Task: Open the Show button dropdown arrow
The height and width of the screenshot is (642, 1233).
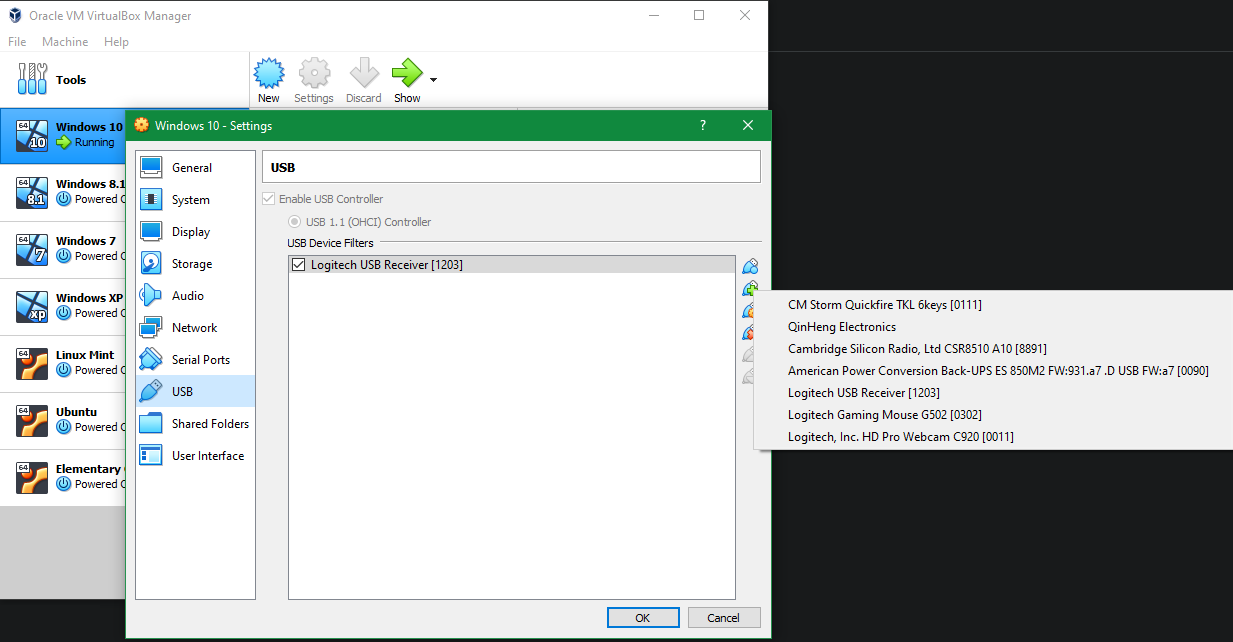Action: (431, 79)
